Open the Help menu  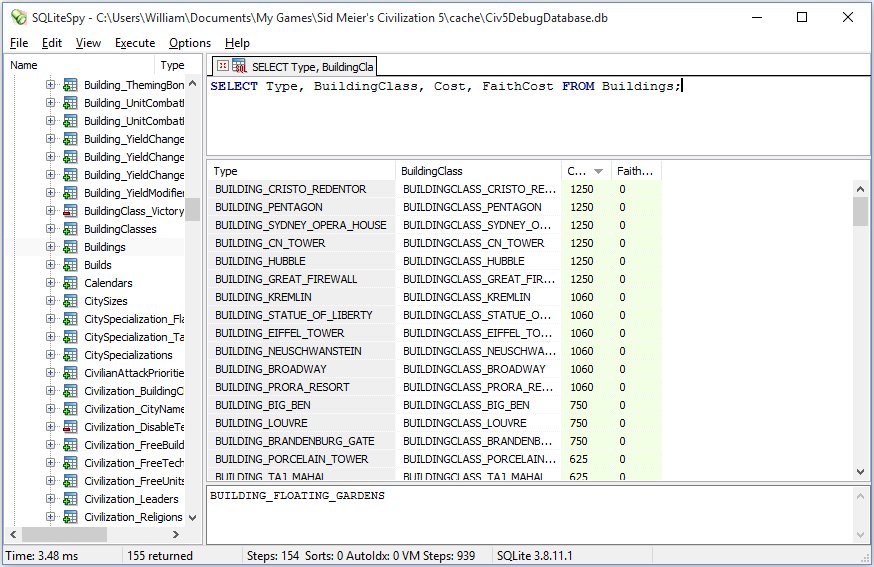coord(237,43)
